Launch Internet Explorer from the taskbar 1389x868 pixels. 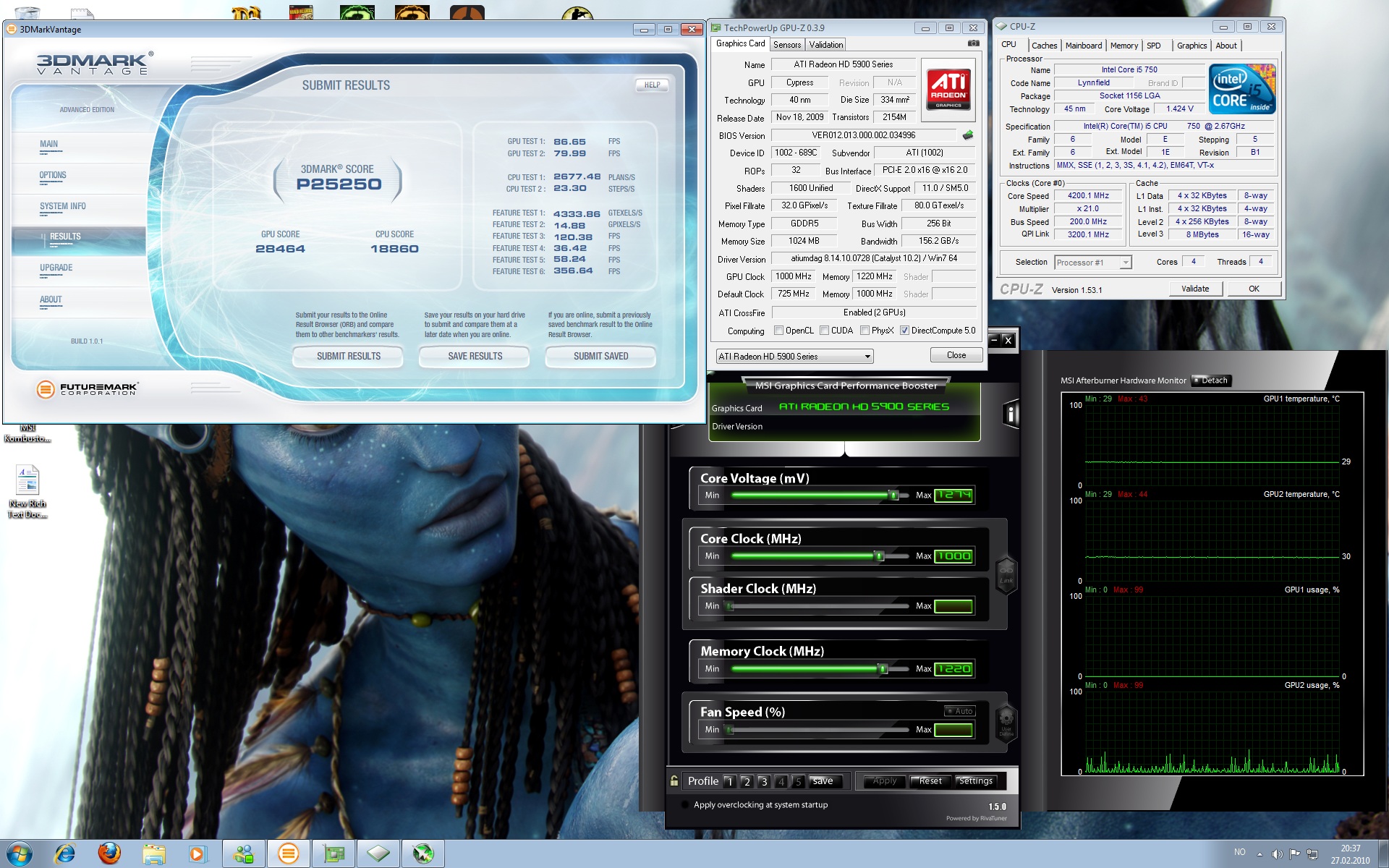tap(65, 854)
